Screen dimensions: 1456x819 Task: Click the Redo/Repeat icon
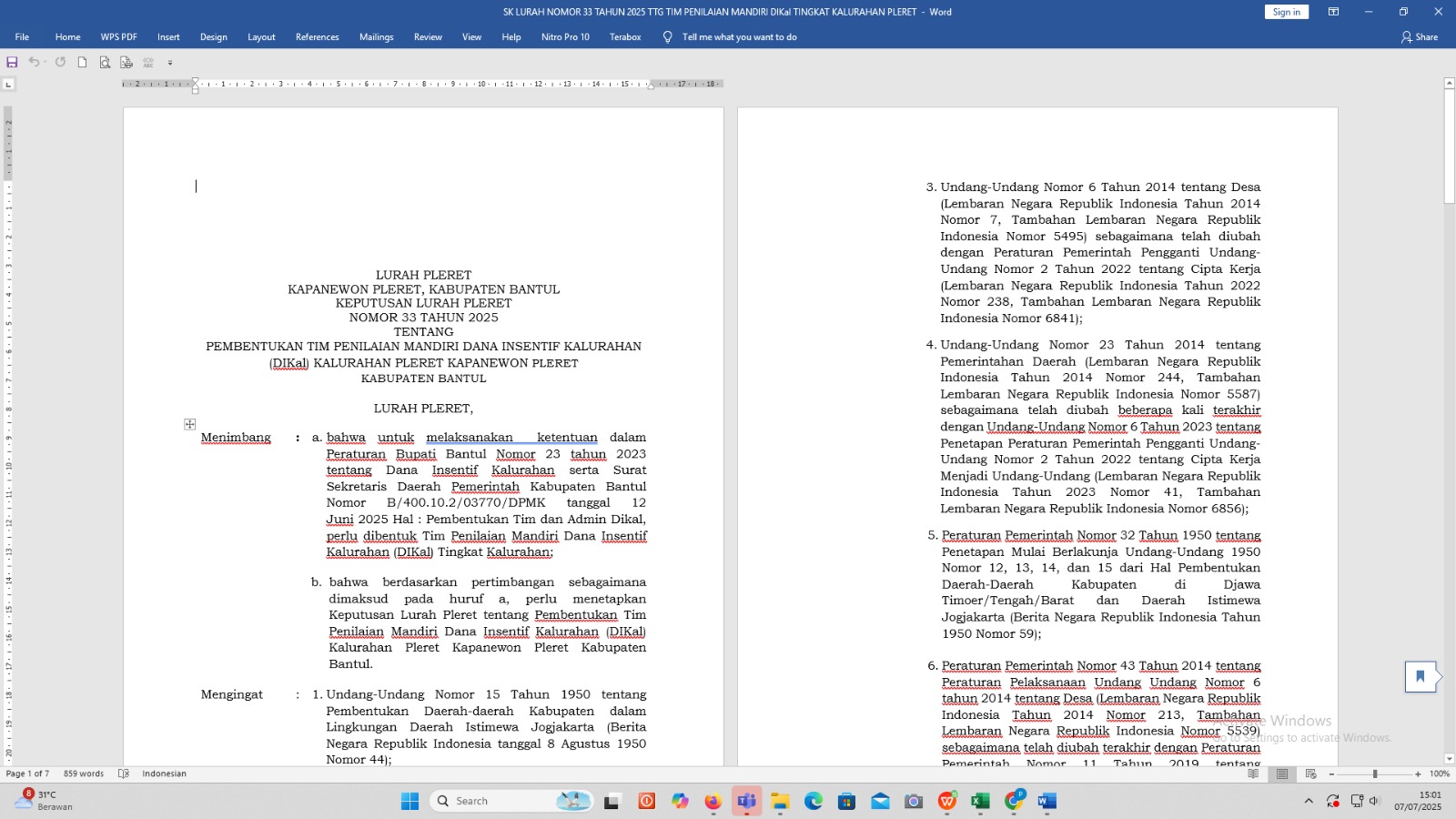(60, 62)
